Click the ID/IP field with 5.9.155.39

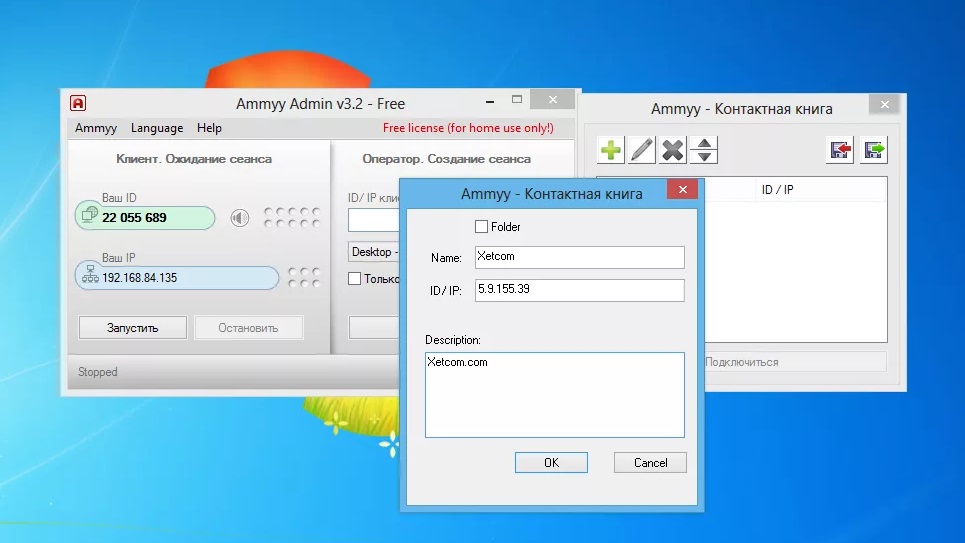pos(579,290)
